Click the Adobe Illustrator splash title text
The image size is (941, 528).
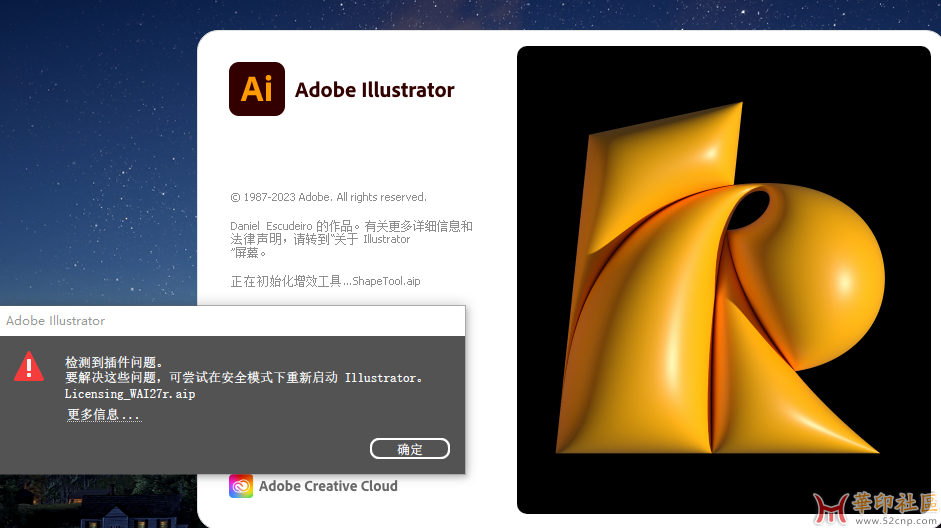tap(374, 90)
